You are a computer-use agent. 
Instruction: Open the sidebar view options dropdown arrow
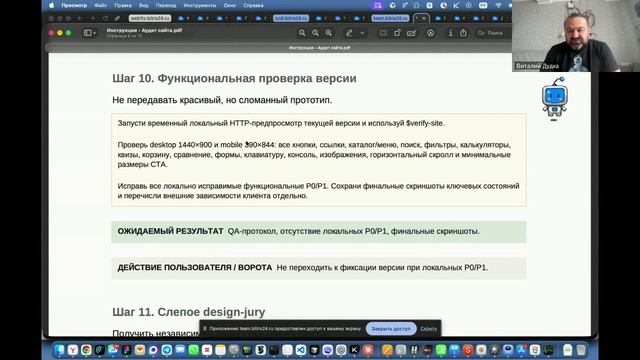tap(95, 33)
